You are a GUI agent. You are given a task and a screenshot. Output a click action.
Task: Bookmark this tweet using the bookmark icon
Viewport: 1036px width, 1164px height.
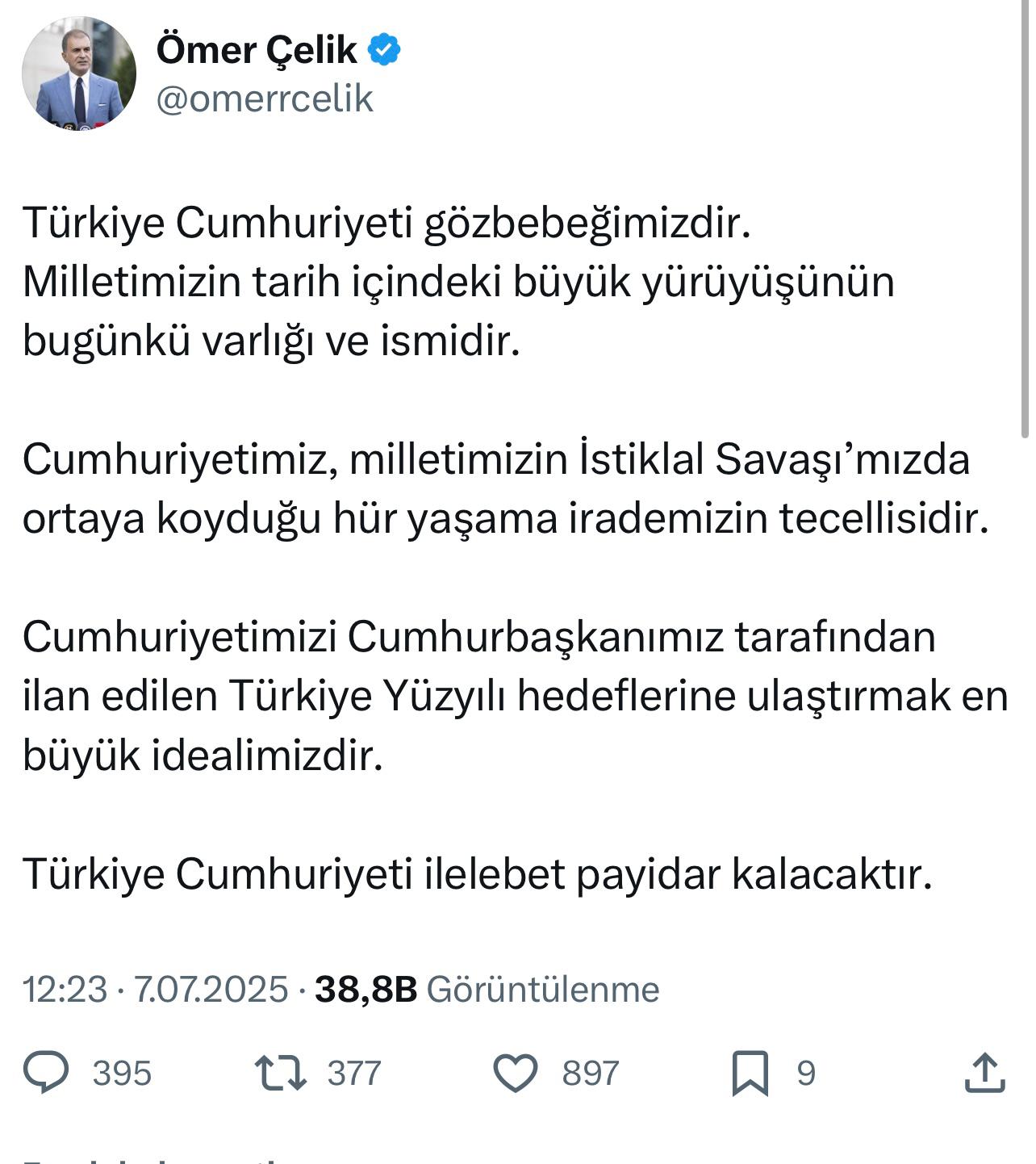(x=750, y=1073)
